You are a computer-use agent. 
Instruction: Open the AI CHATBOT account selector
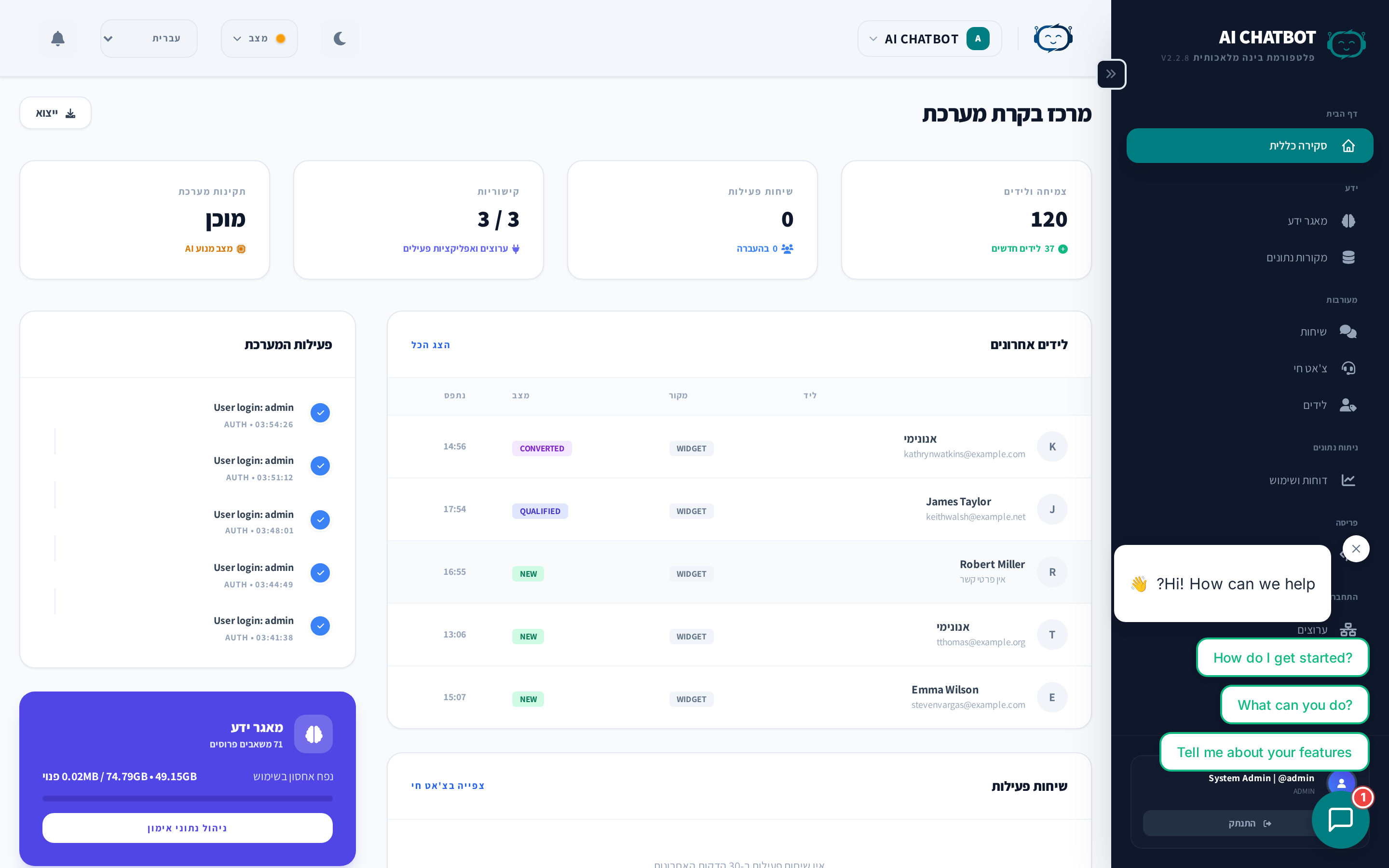[x=929, y=39]
